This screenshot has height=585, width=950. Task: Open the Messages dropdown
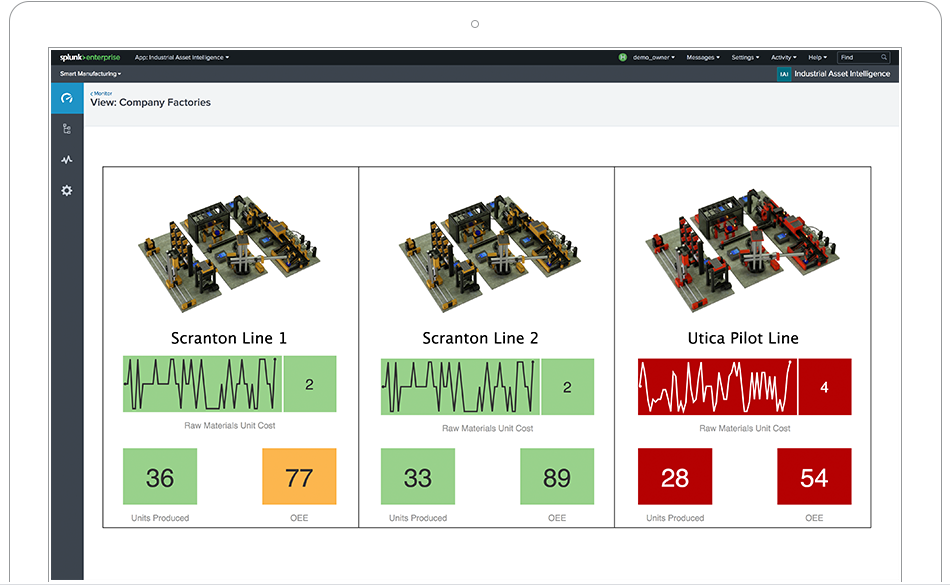coord(703,58)
